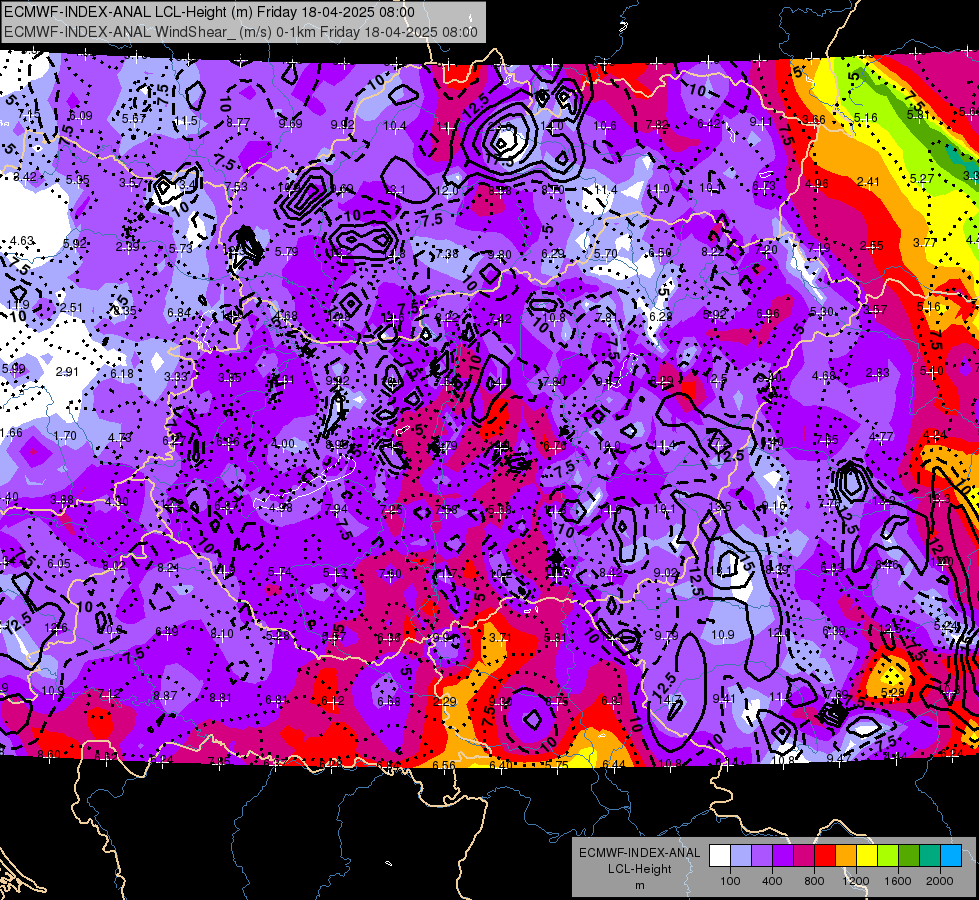Click the wind shear value 2.41

pyautogui.click(x=868, y=182)
